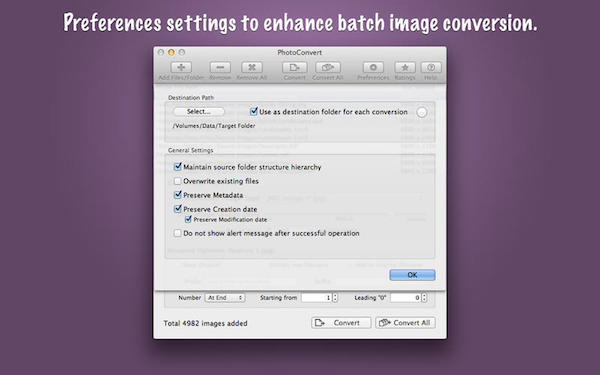Click the Remove toolbar icon
The height and width of the screenshot is (375, 600).
tap(220, 67)
